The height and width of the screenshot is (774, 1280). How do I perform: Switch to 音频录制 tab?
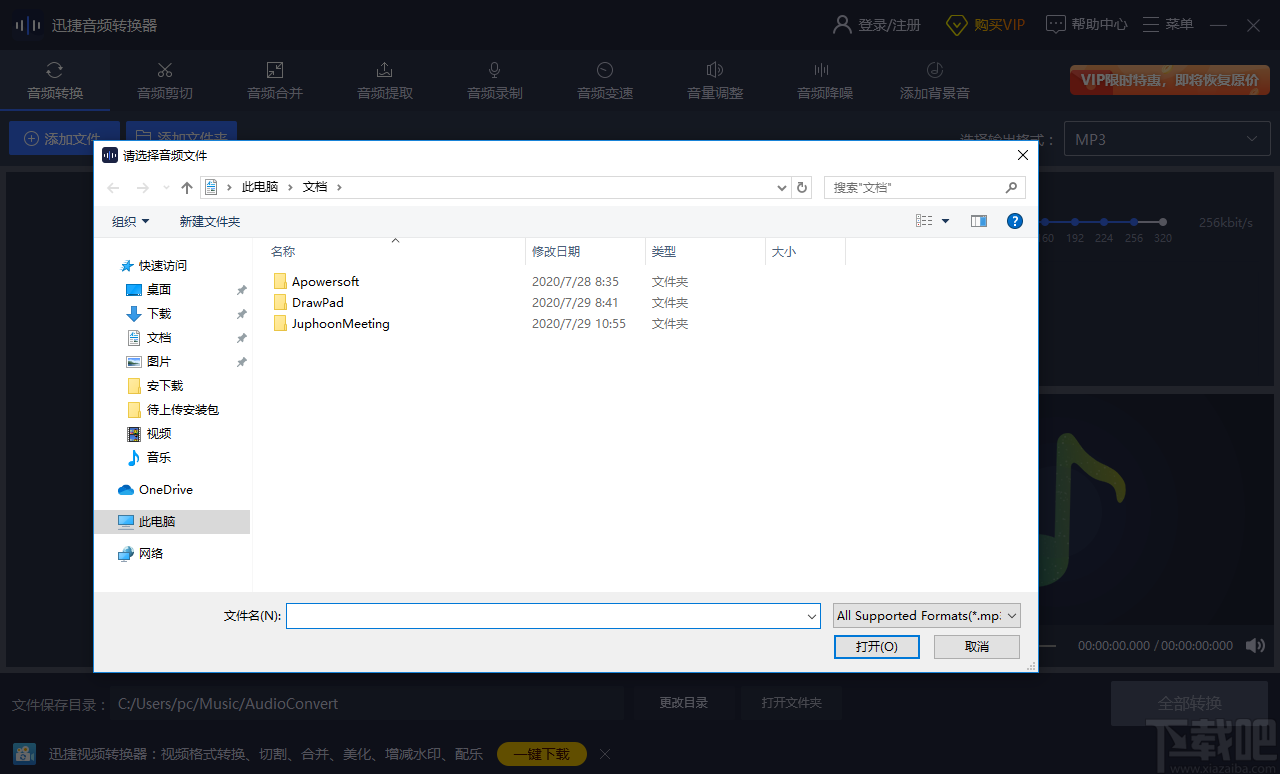coord(495,81)
